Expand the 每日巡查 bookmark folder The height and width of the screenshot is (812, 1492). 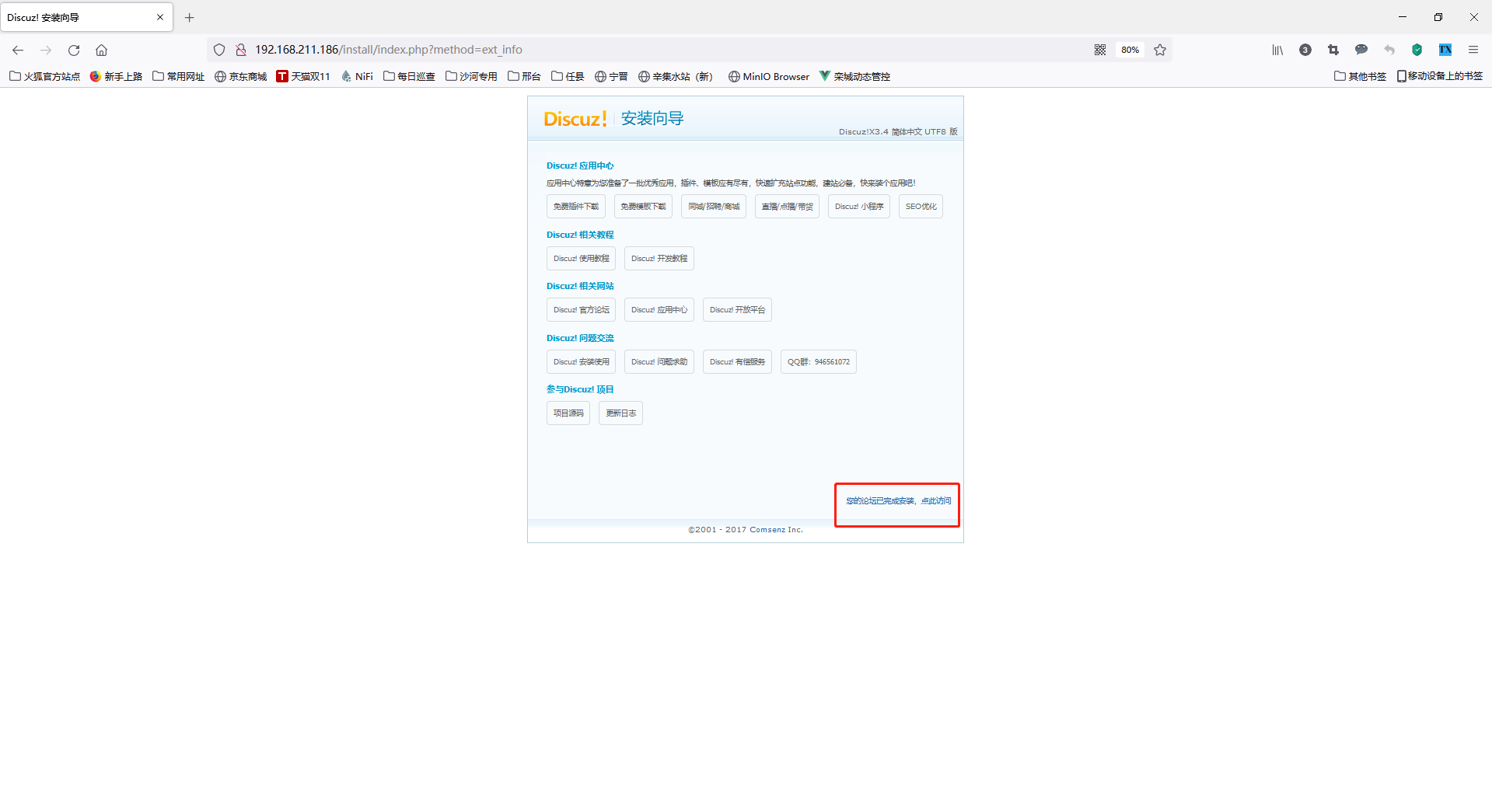(x=409, y=76)
